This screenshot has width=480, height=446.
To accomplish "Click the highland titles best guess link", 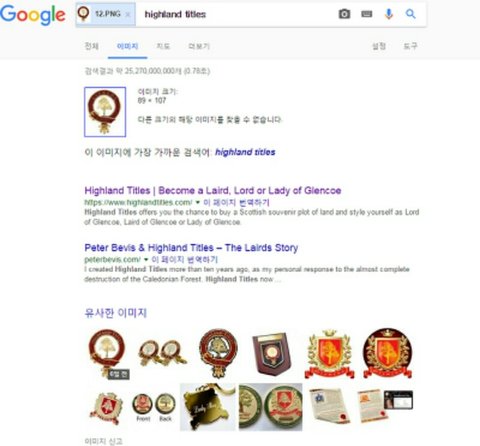I will pyautogui.click(x=245, y=152).
